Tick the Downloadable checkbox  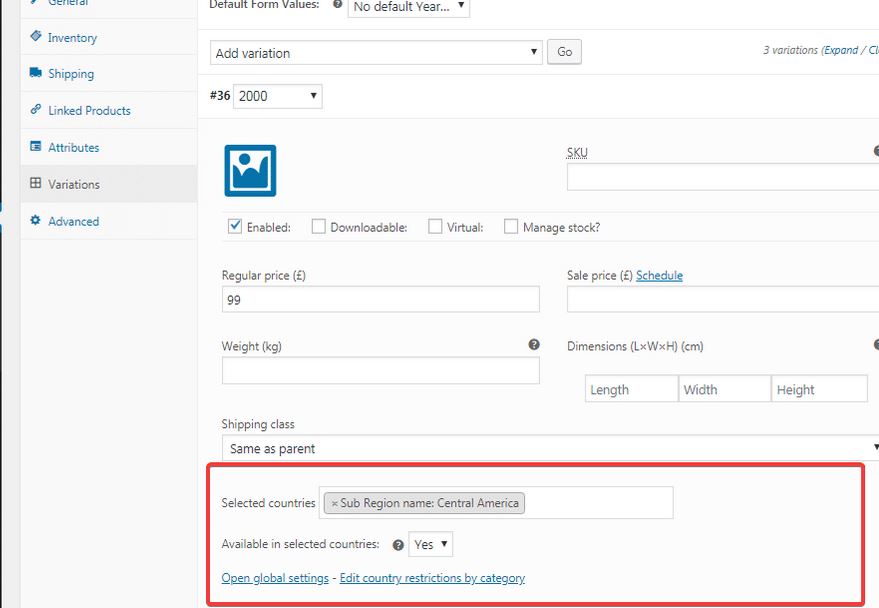click(318, 226)
